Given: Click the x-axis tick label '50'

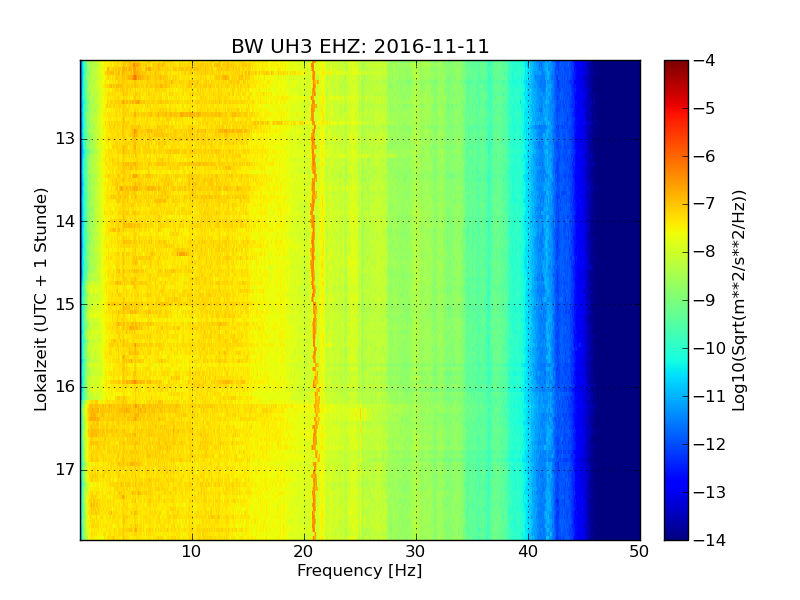Looking at the screenshot, I should click(x=639, y=552).
